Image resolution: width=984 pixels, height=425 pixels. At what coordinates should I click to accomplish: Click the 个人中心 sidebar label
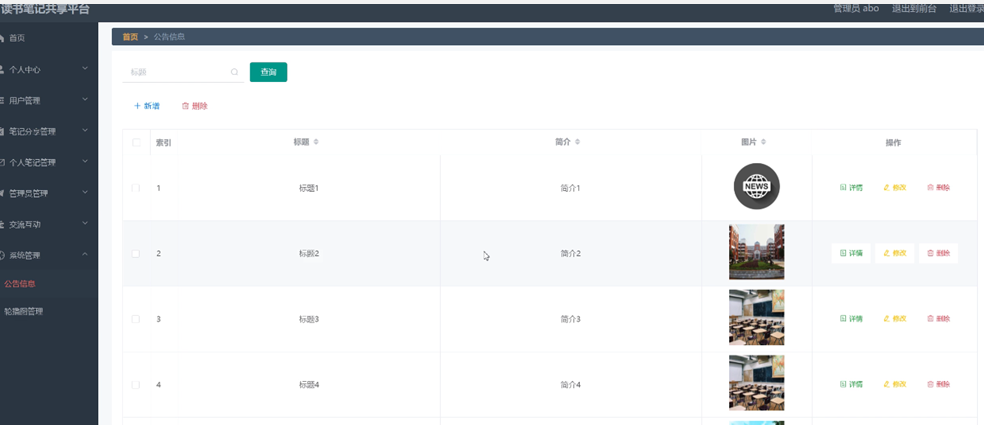(x=24, y=70)
